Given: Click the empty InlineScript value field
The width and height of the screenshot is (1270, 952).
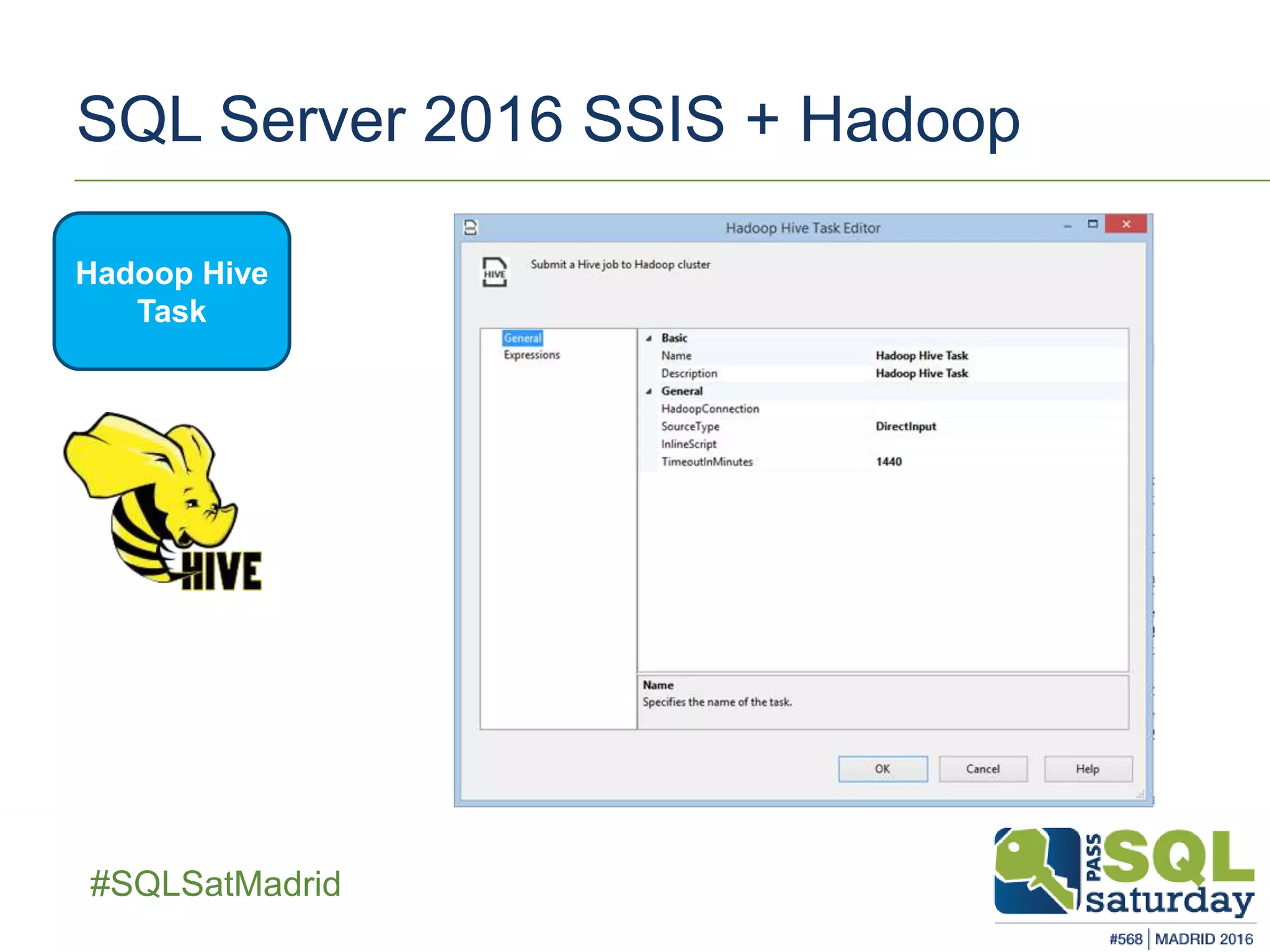Looking at the screenshot, I should coord(1000,444).
